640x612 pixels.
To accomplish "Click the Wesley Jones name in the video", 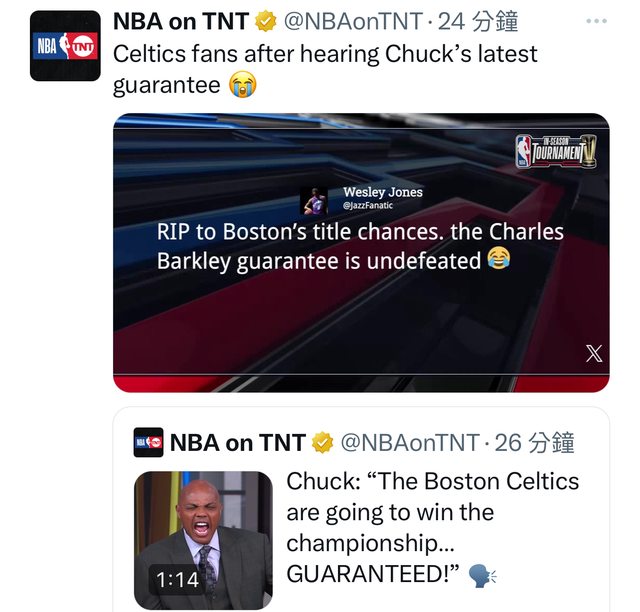I will (x=382, y=192).
